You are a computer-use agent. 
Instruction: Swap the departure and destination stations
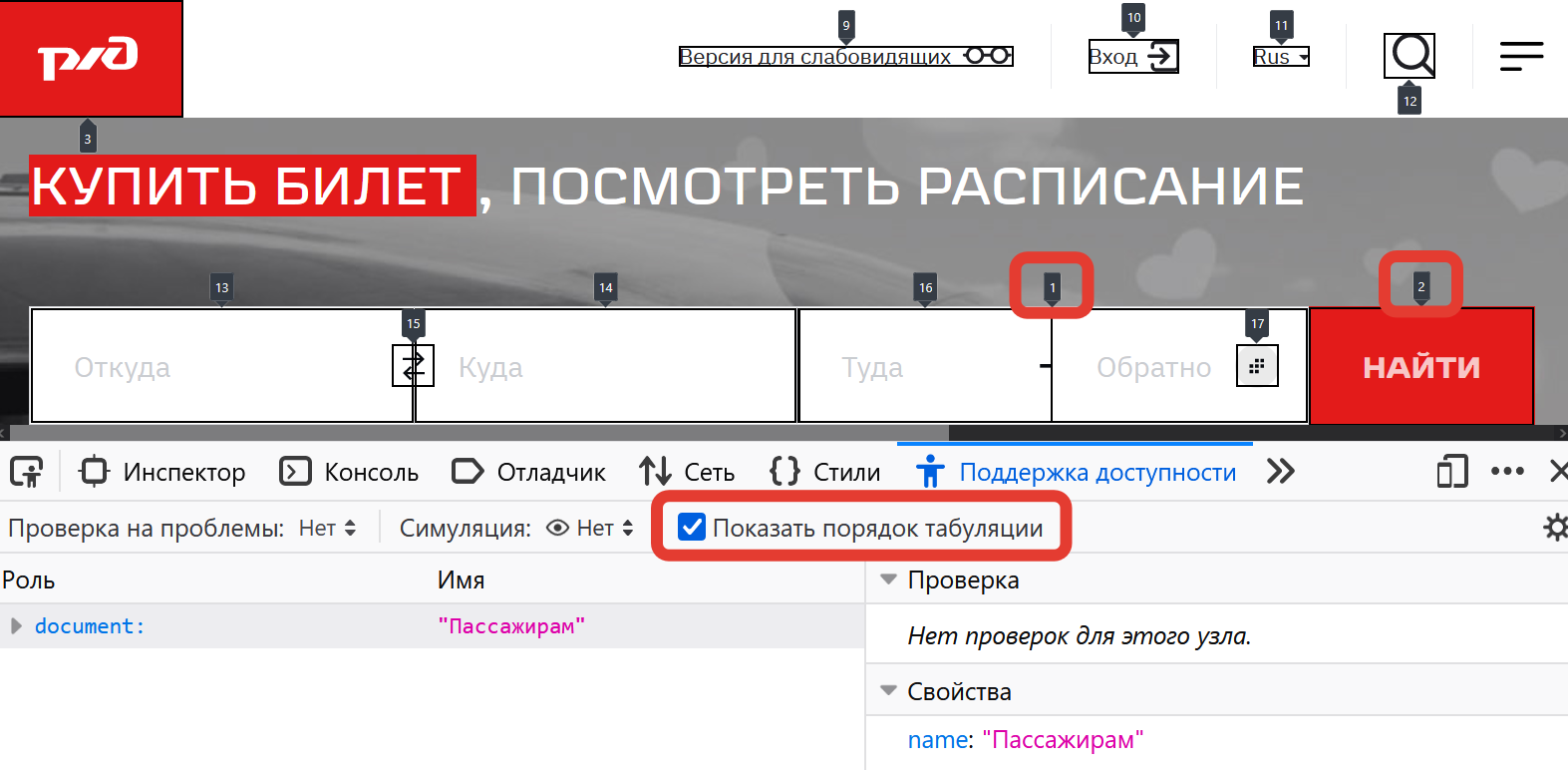coord(413,365)
